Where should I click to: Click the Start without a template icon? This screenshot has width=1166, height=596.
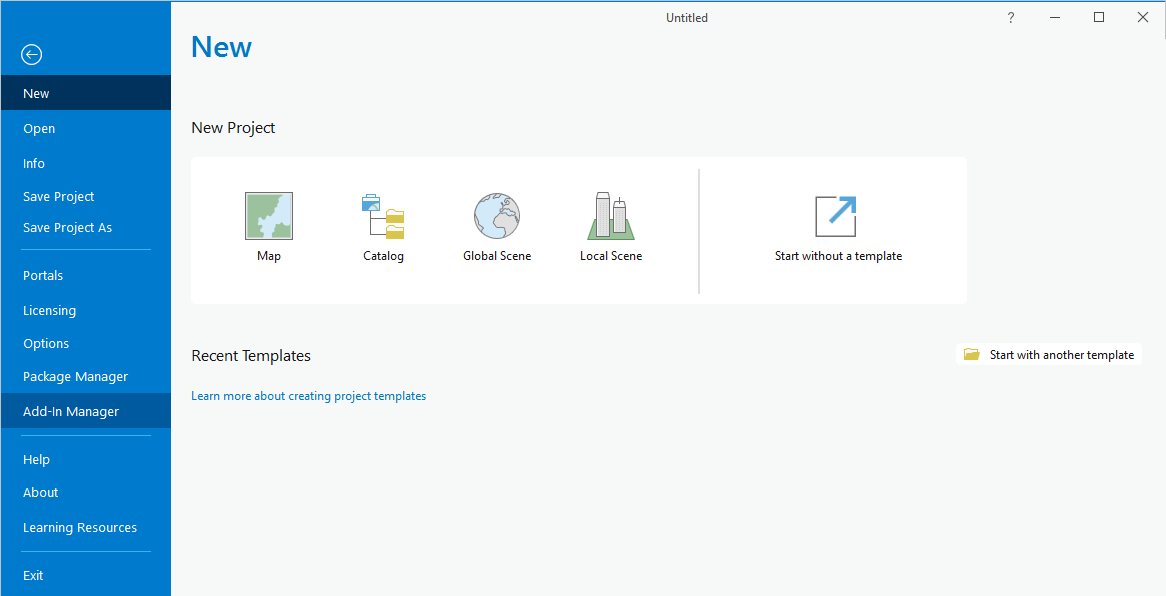pyautogui.click(x=836, y=216)
